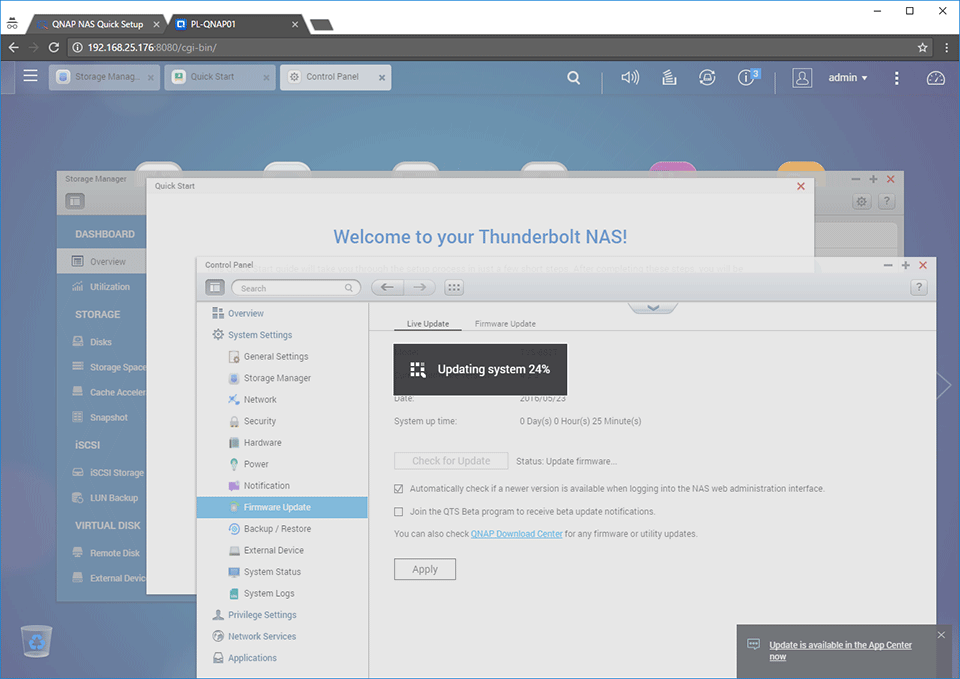Screen dimensions: 960x679
Task: Open Control Panel grid view icon
Action: pyautogui.click(x=454, y=287)
